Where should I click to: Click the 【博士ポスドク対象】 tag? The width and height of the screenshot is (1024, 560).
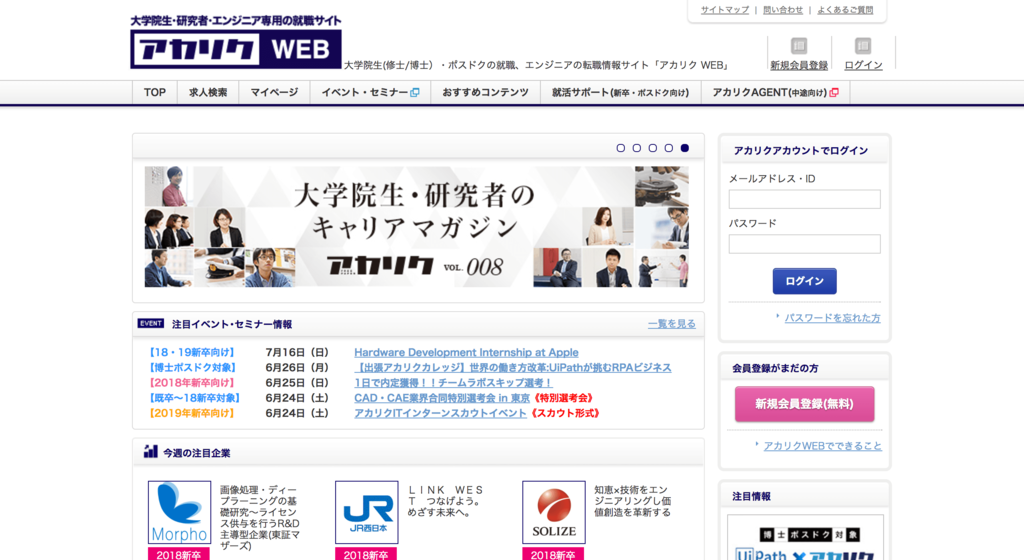pos(193,367)
